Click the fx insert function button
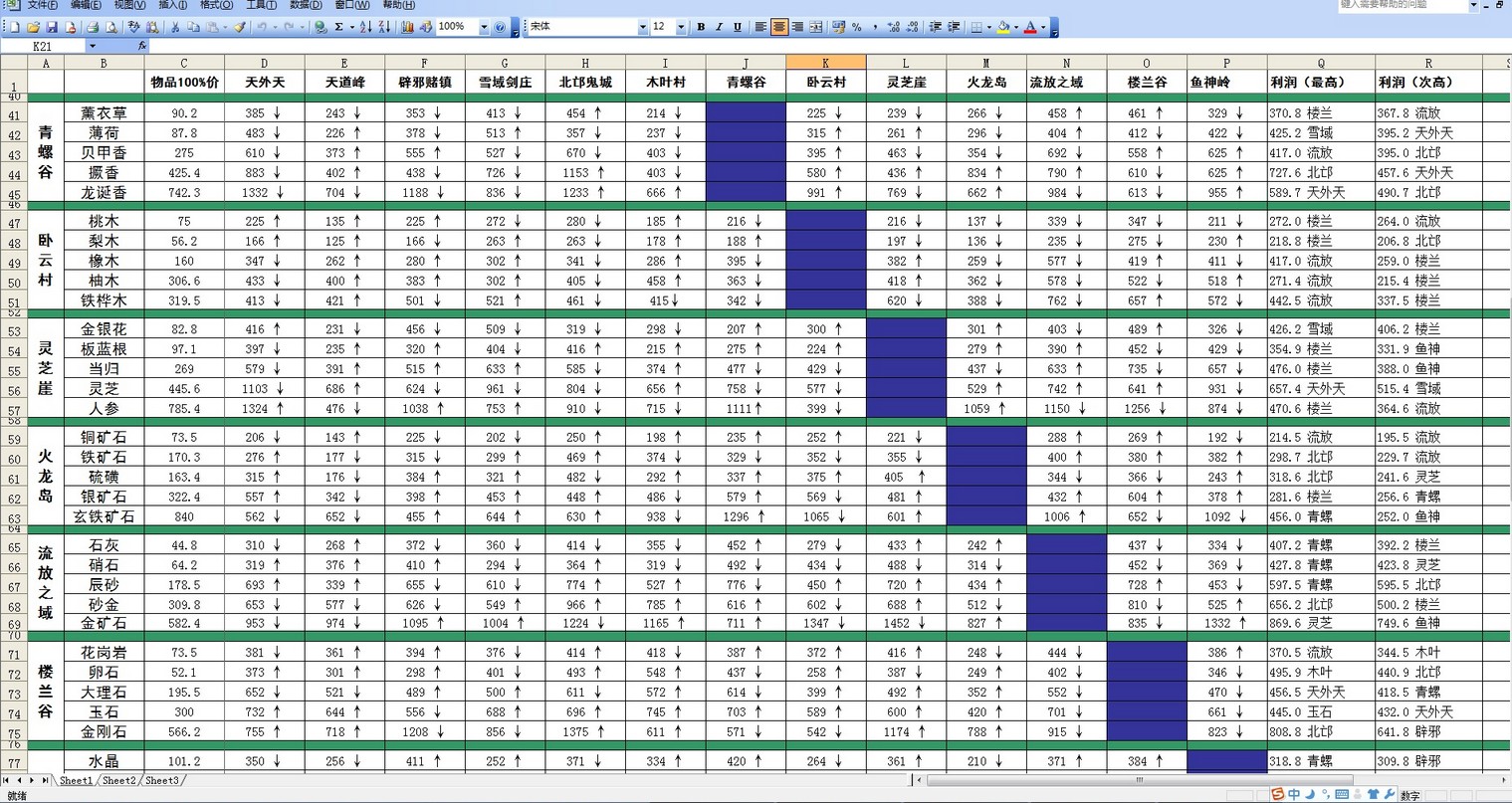1512x803 pixels. pos(142,46)
